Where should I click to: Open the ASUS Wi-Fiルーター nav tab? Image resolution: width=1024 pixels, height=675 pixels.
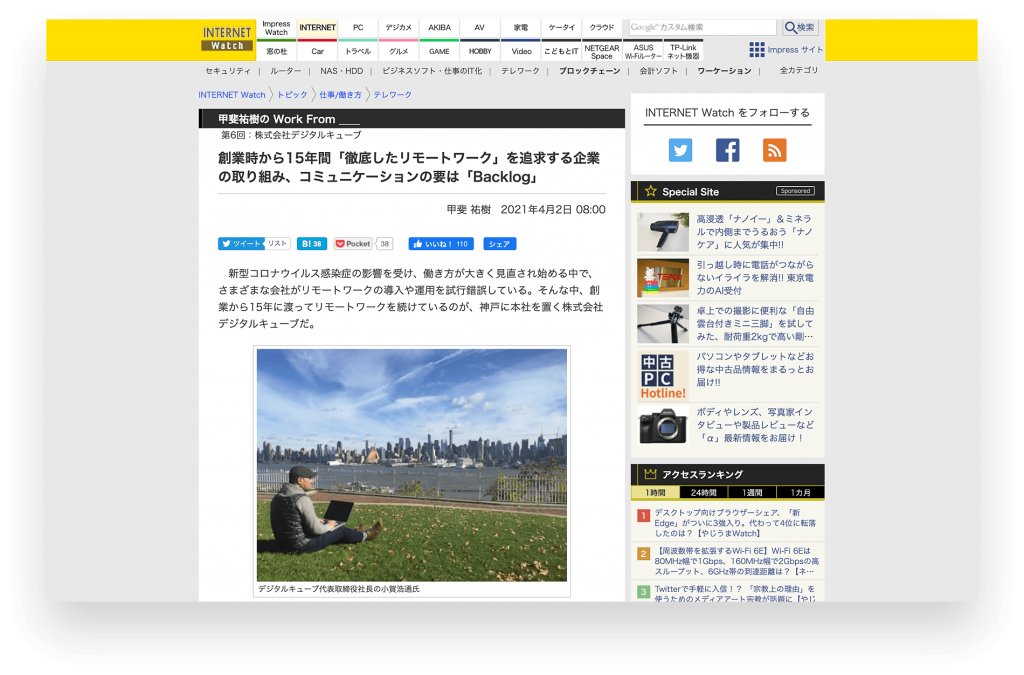643,51
